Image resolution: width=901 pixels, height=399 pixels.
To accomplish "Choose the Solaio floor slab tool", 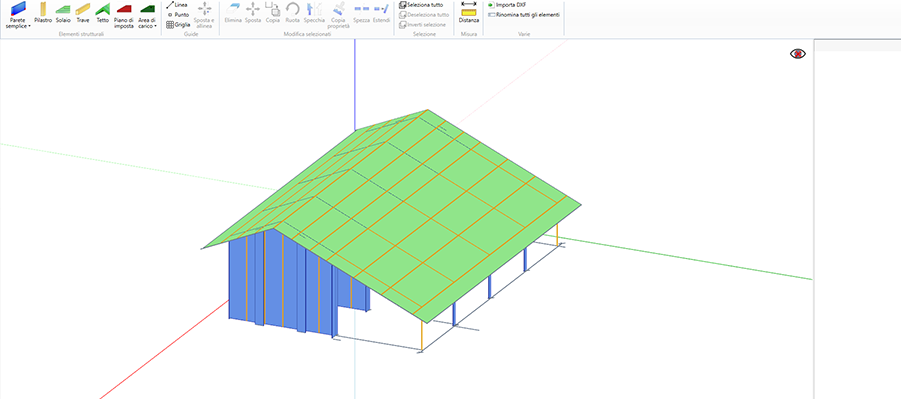I will click(63, 13).
